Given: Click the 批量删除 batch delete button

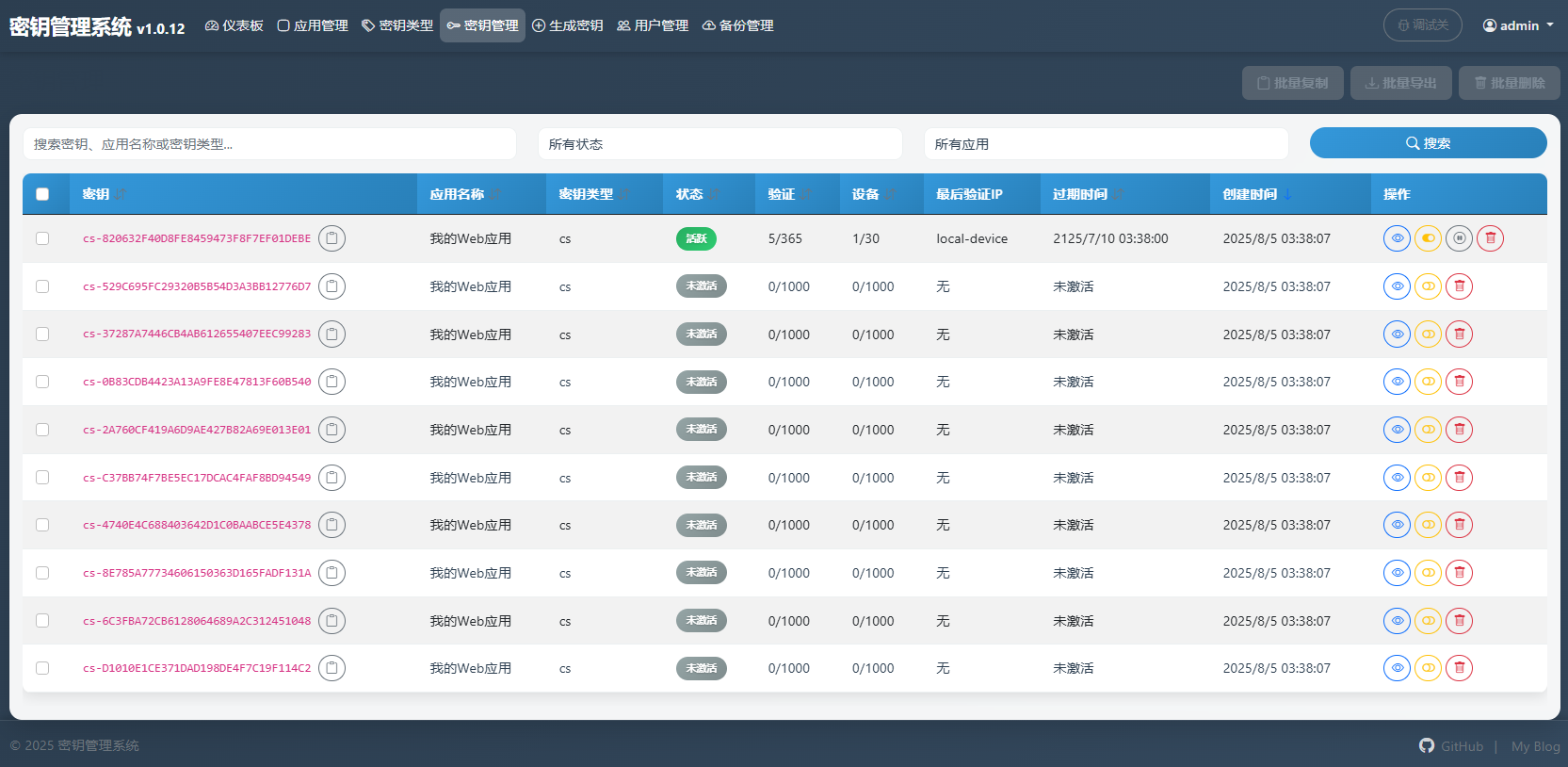Looking at the screenshot, I should 1510,83.
